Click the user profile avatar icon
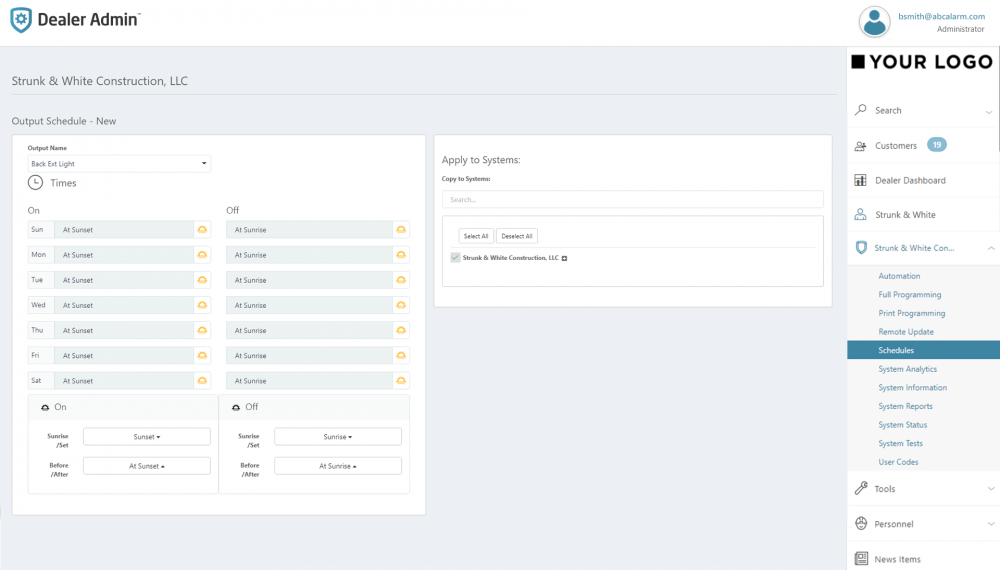This screenshot has height=570, width=1000. (874, 22)
